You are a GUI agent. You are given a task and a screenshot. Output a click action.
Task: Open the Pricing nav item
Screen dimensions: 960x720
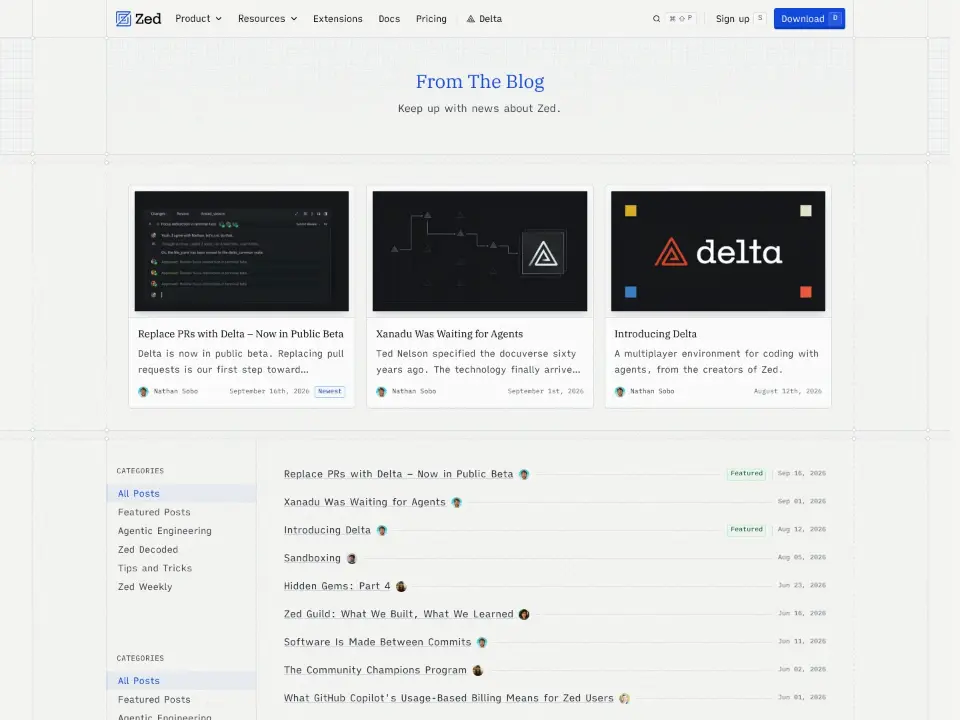(431, 19)
